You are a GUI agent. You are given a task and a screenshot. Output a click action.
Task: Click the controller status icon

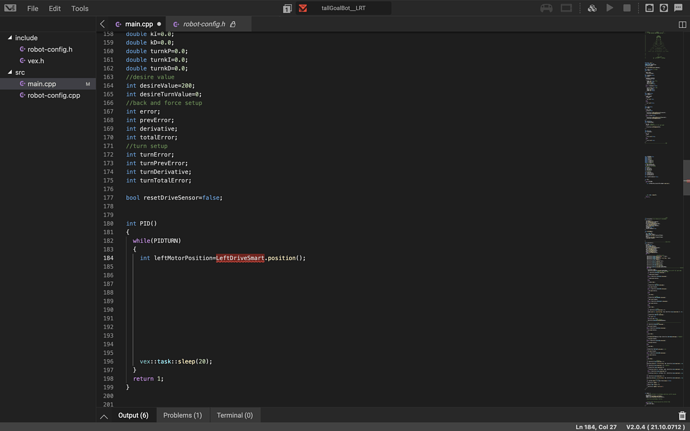546,8
